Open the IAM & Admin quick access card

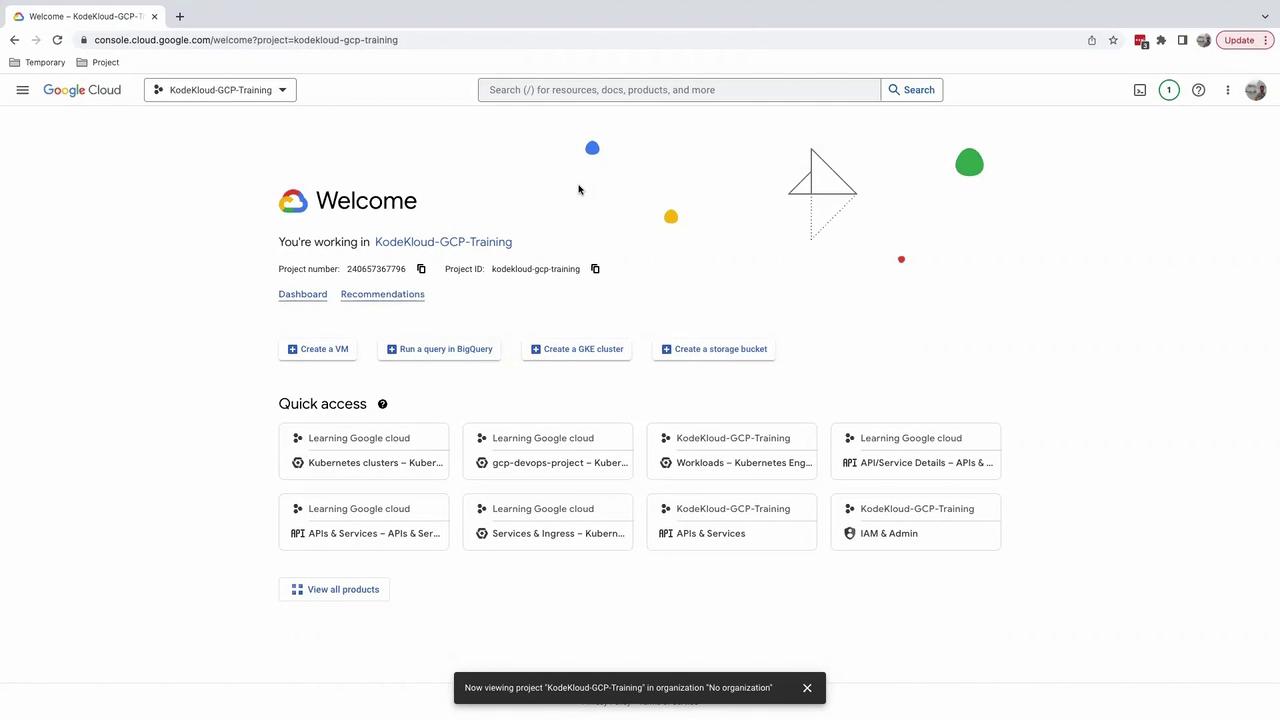(916, 522)
